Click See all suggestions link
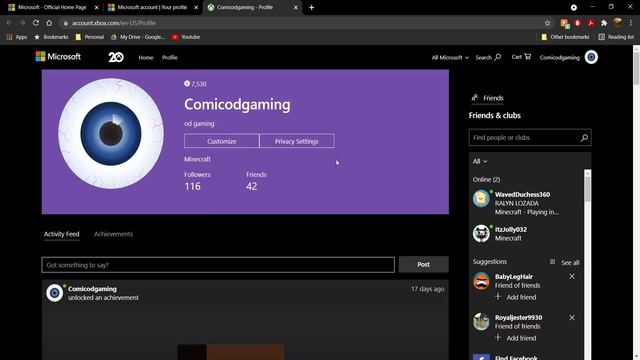 click(x=570, y=262)
